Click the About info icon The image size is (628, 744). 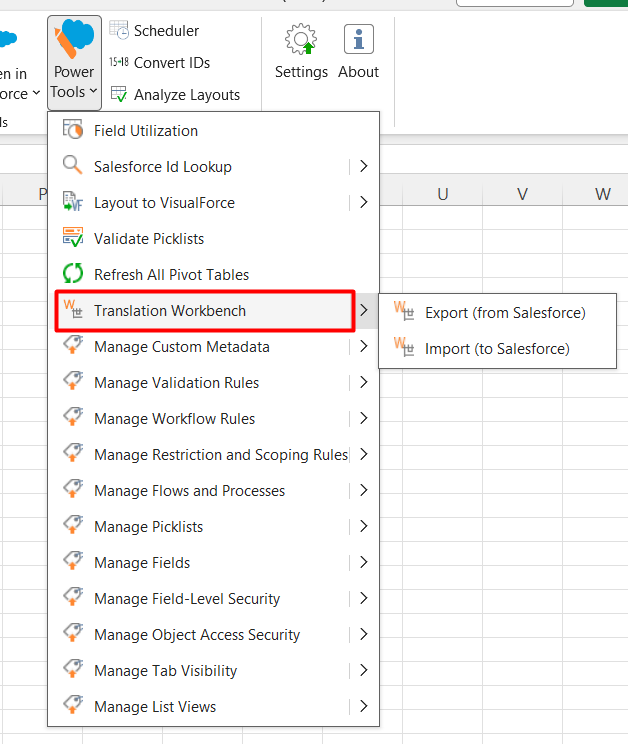coord(358,40)
